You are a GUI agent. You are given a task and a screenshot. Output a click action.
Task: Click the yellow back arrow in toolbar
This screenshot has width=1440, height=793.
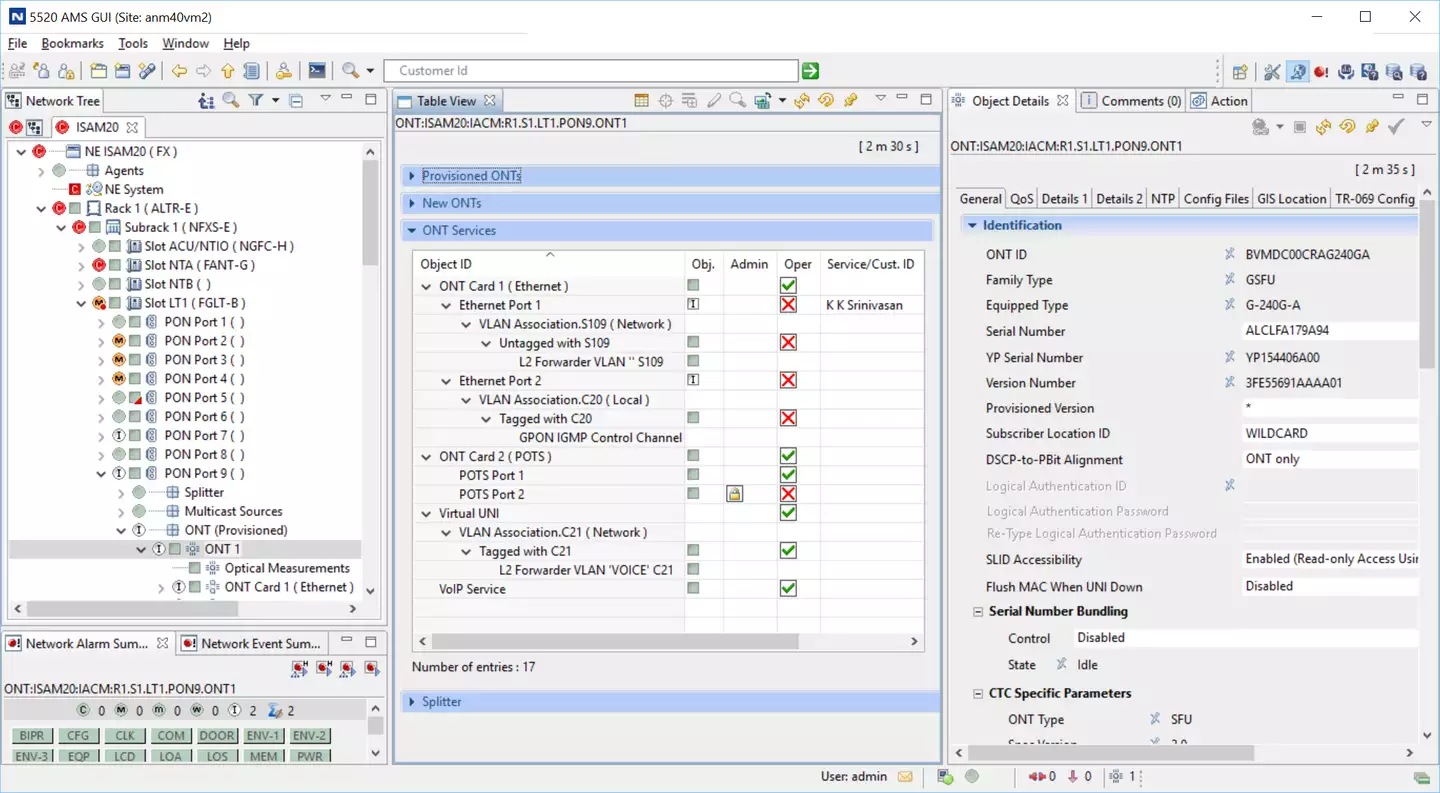[x=179, y=71]
